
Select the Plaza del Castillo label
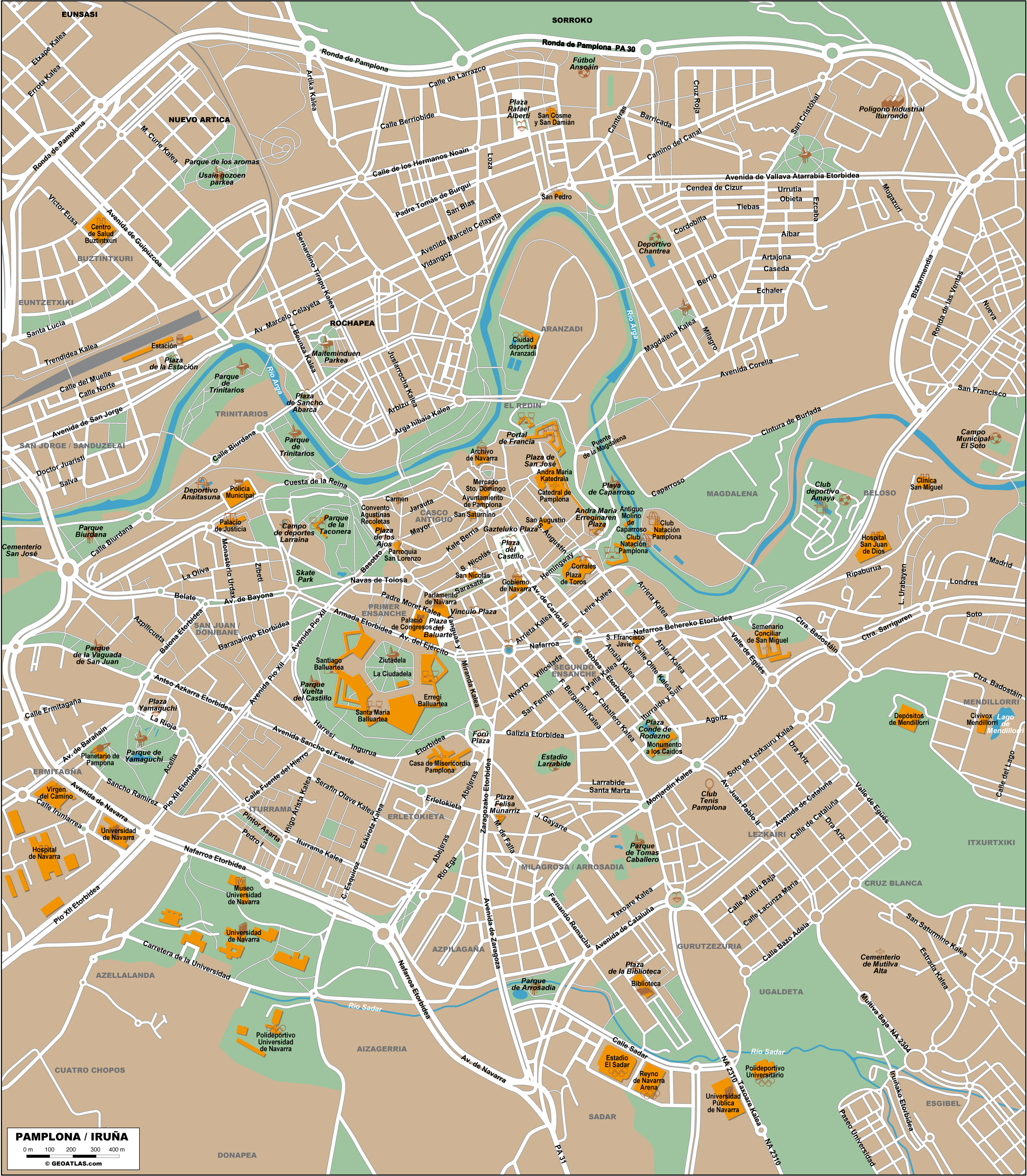tap(510, 549)
